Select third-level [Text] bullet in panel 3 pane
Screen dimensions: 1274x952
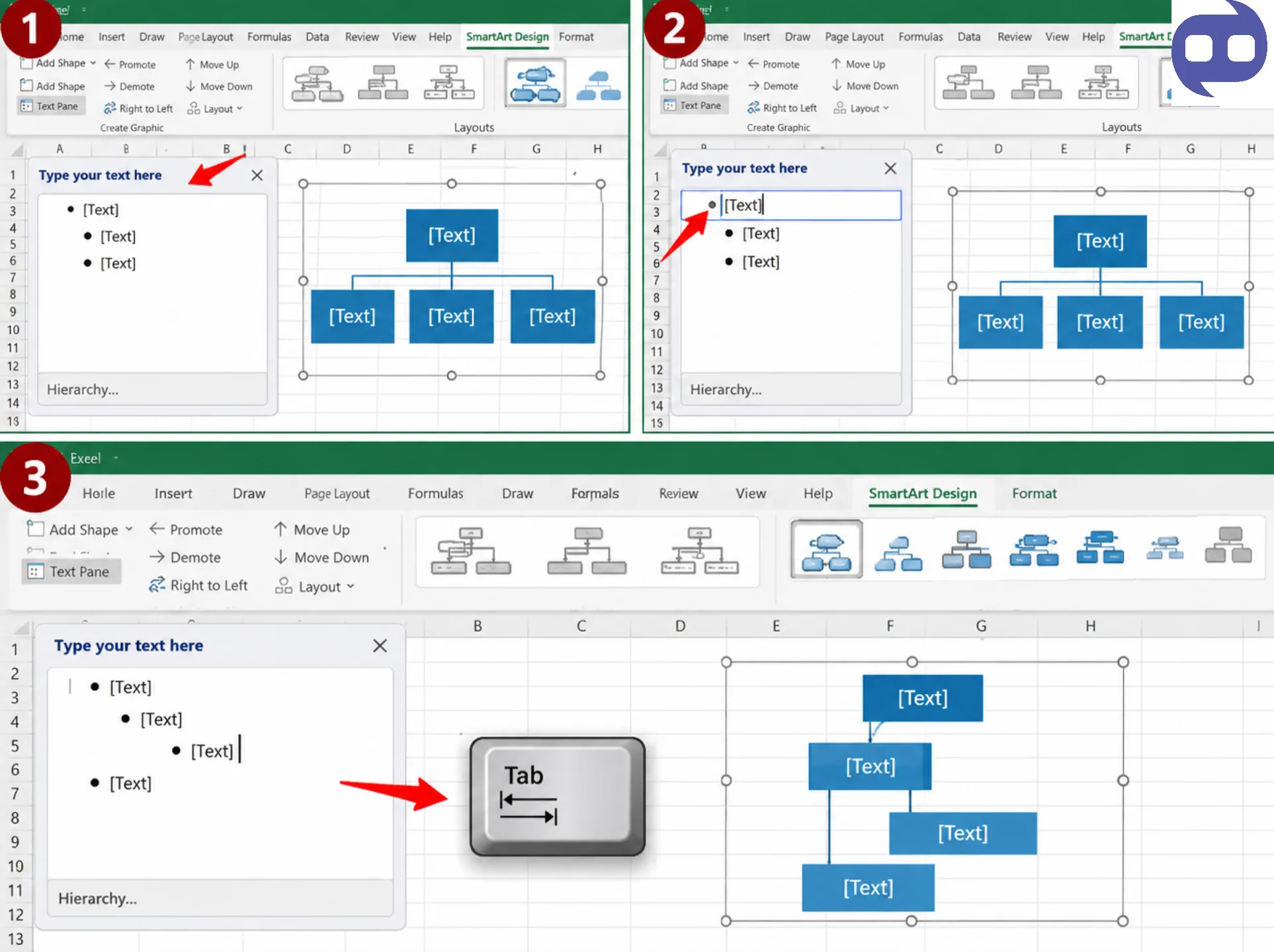[x=212, y=751]
